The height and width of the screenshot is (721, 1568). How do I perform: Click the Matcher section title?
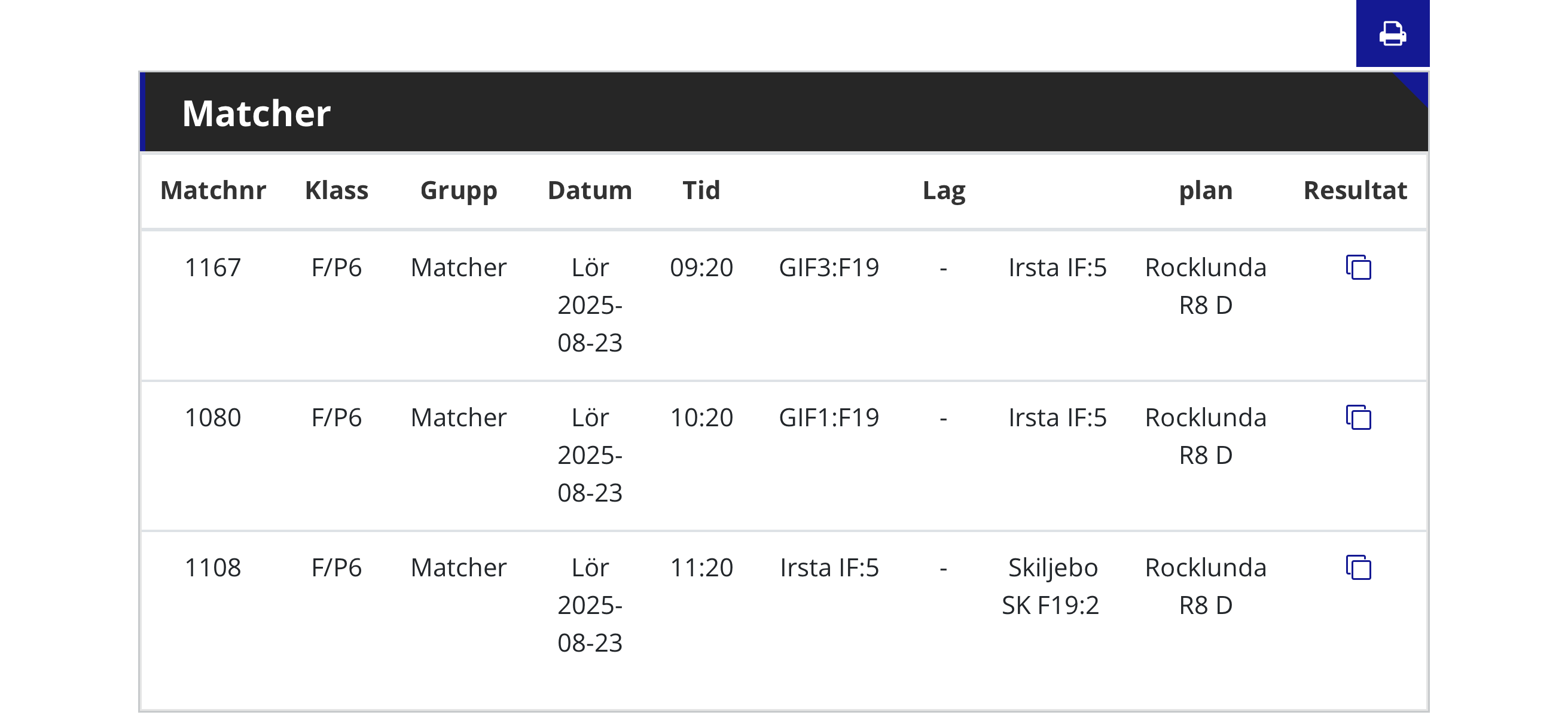pos(257,113)
